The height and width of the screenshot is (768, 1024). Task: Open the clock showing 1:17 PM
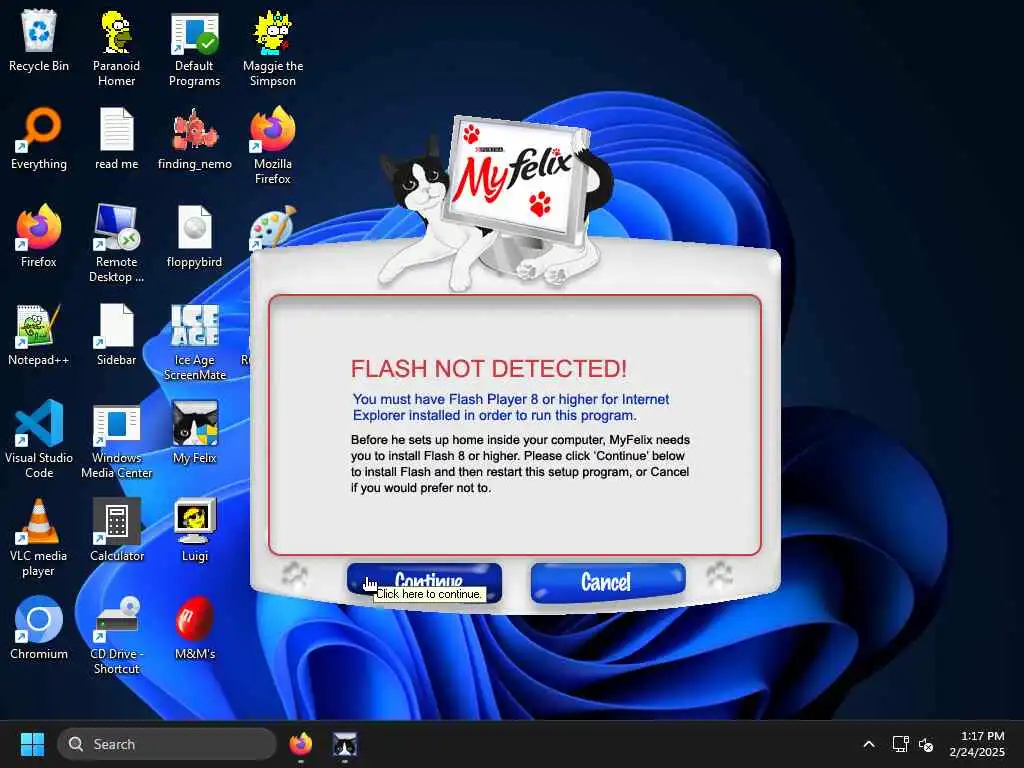pyautogui.click(x=978, y=744)
